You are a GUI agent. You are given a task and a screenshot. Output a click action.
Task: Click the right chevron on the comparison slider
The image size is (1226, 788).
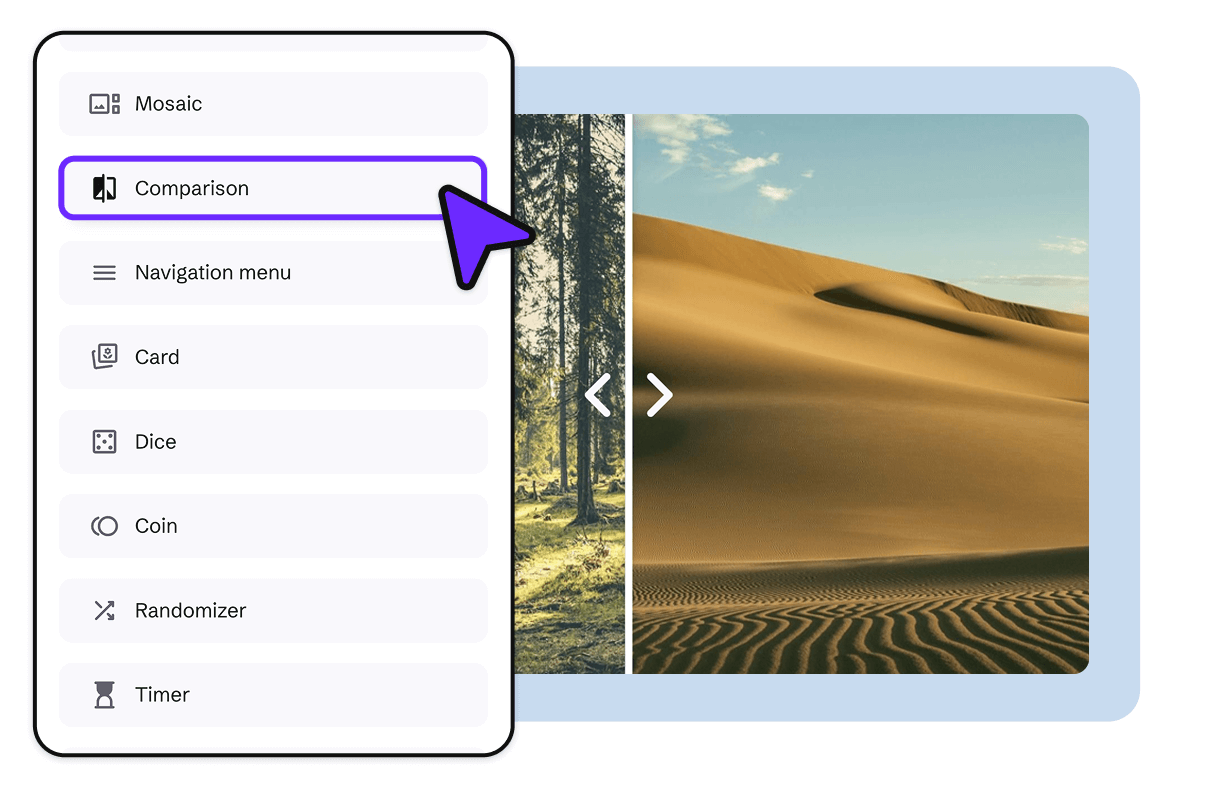[660, 395]
